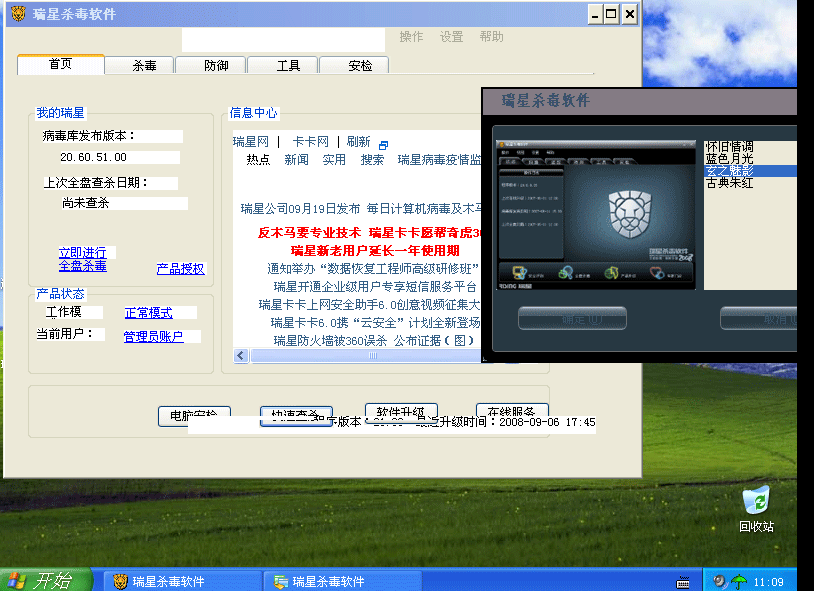The image size is (814, 591).
Task: Open the 瑞星病毒疫情监 link
Action: 439,160
